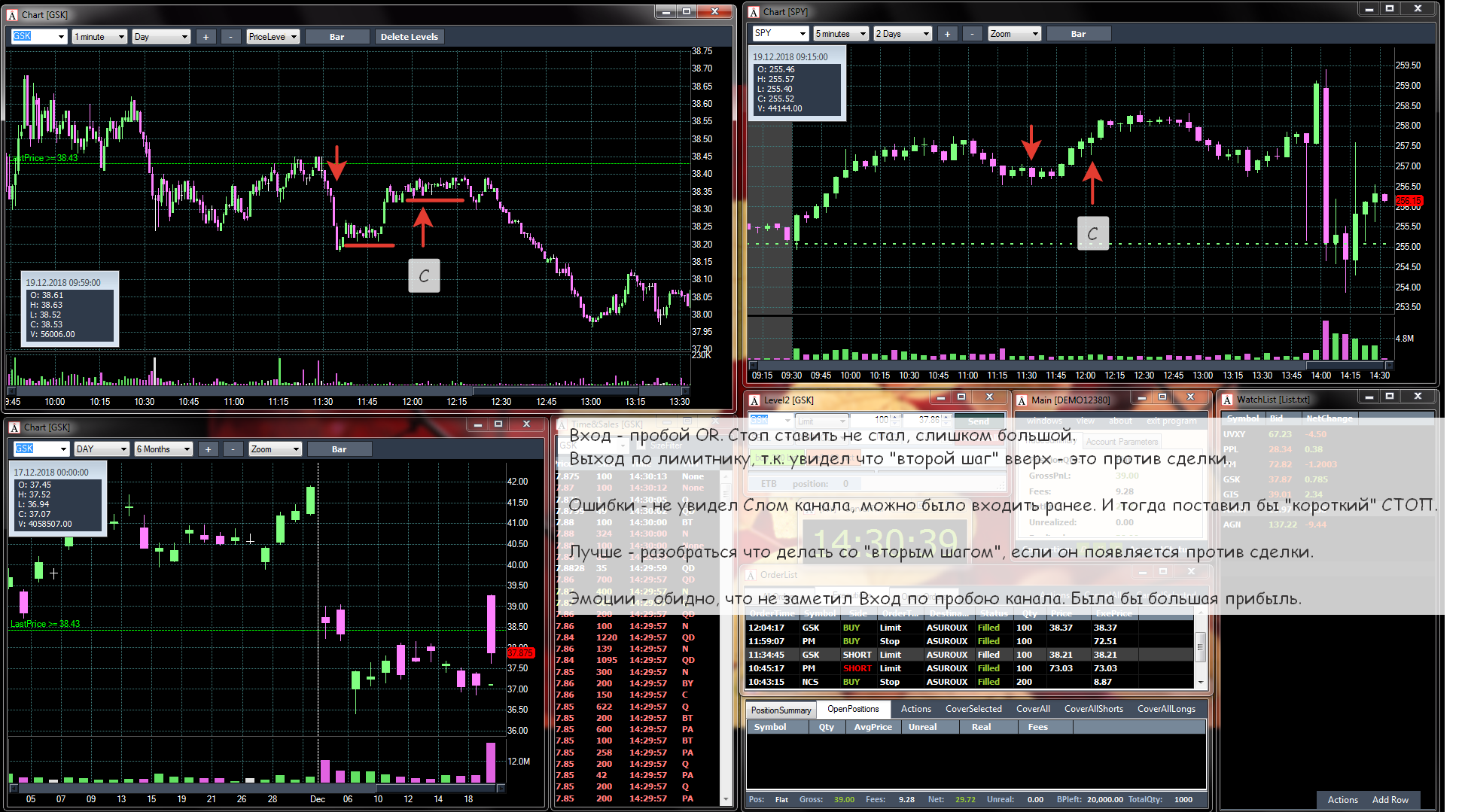Click the Net value 29.72 in the status bar
The width and height of the screenshot is (1465, 812).
(965, 800)
